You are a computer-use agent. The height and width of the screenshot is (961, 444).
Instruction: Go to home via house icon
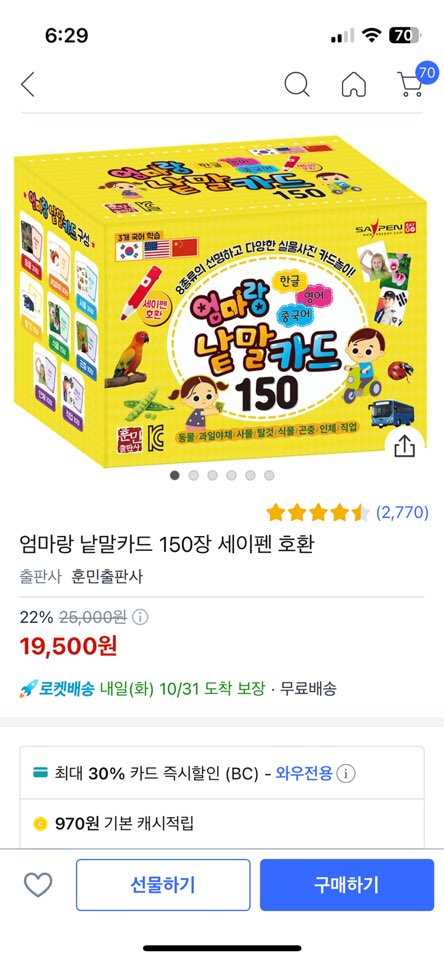(x=354, y=84)
